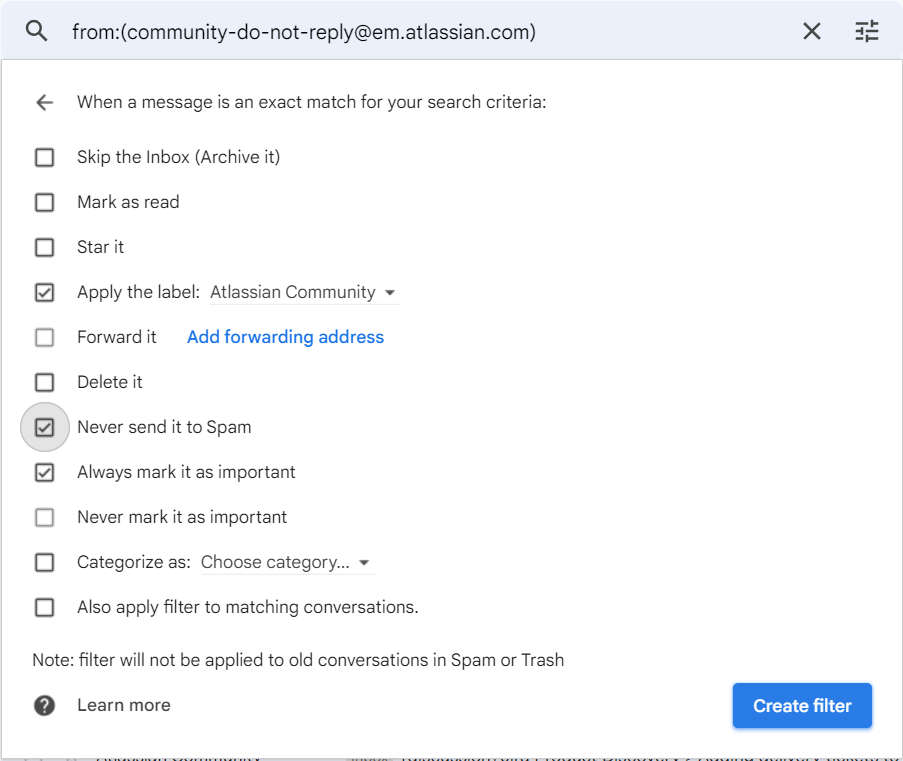Check the Mark as read option
Screen dimensions: 903x761
click(44, 202)
